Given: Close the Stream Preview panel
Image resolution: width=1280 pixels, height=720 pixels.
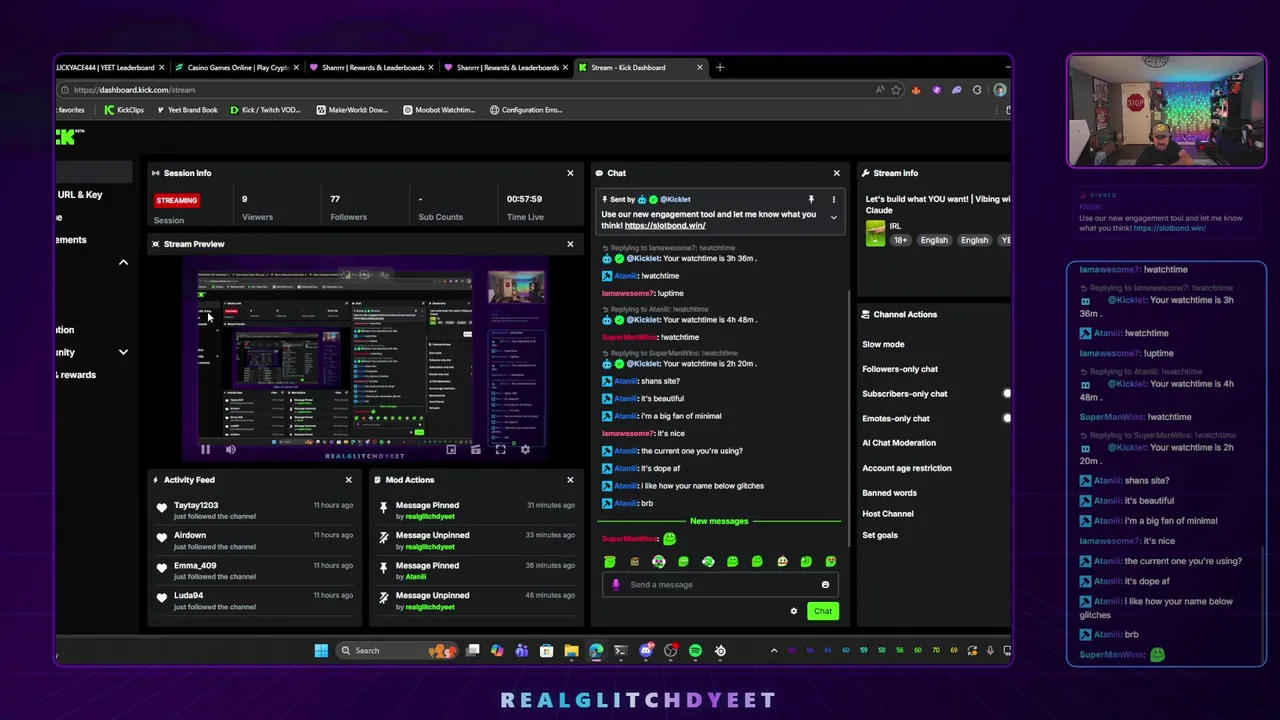Looking at the screenshot, I should [x=570, y=244].
